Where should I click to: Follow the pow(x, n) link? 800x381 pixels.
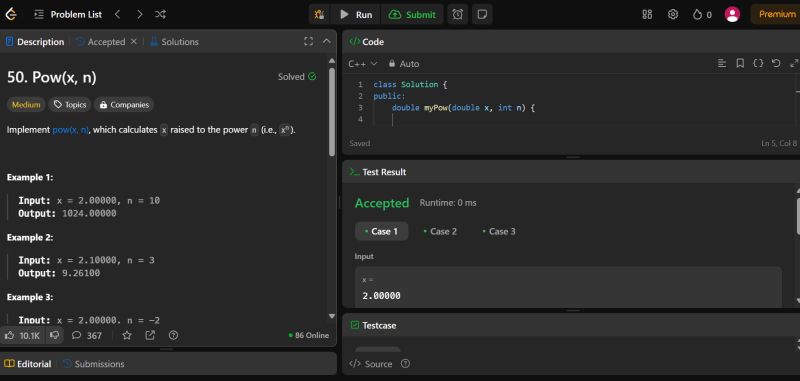coord(70,130)
